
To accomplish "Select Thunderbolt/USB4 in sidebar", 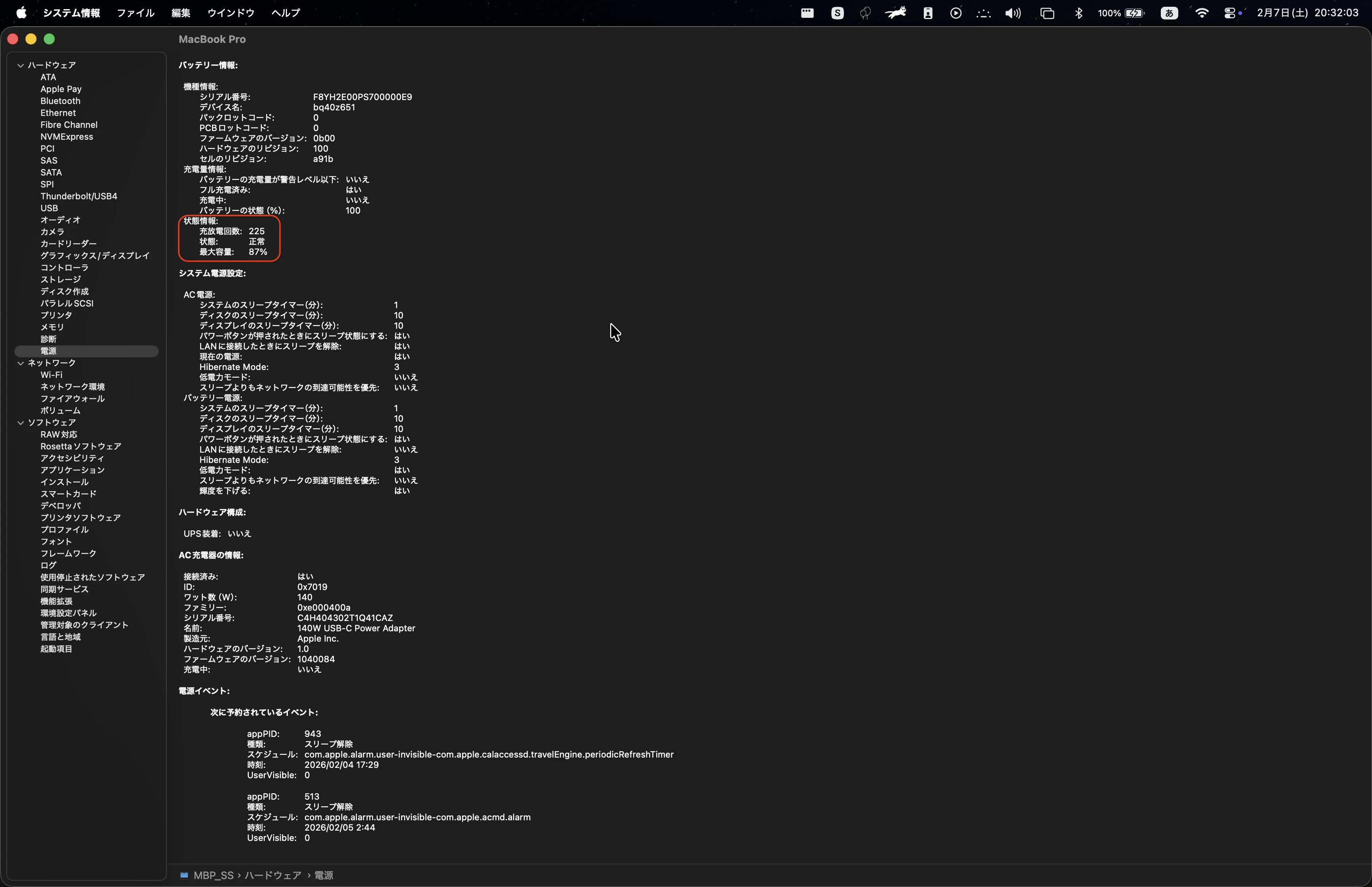I will (x=78, y=196).
